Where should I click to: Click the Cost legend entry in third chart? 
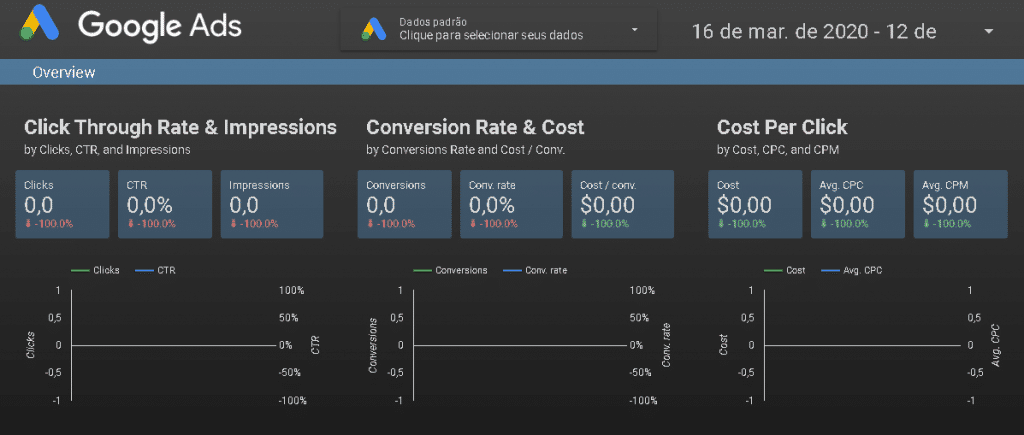pyautogui.click(x=784, y=270)
